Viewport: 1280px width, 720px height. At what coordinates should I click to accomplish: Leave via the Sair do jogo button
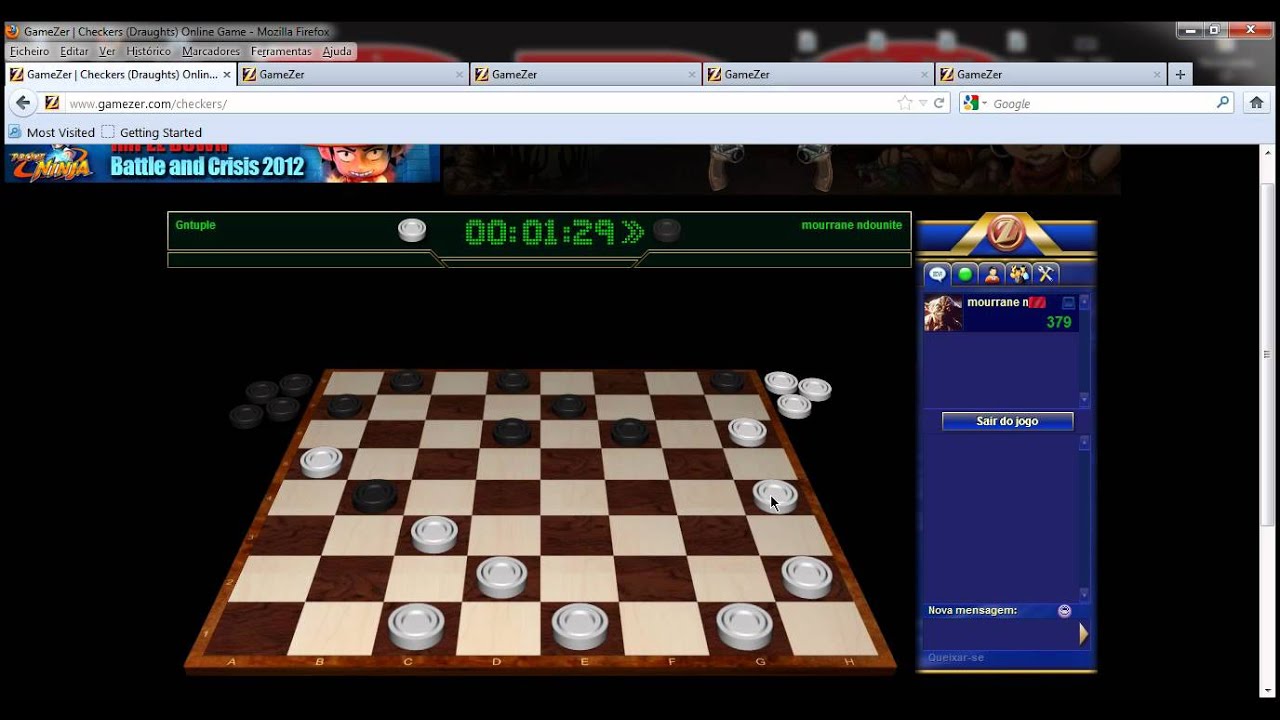tap(1007, 421)
